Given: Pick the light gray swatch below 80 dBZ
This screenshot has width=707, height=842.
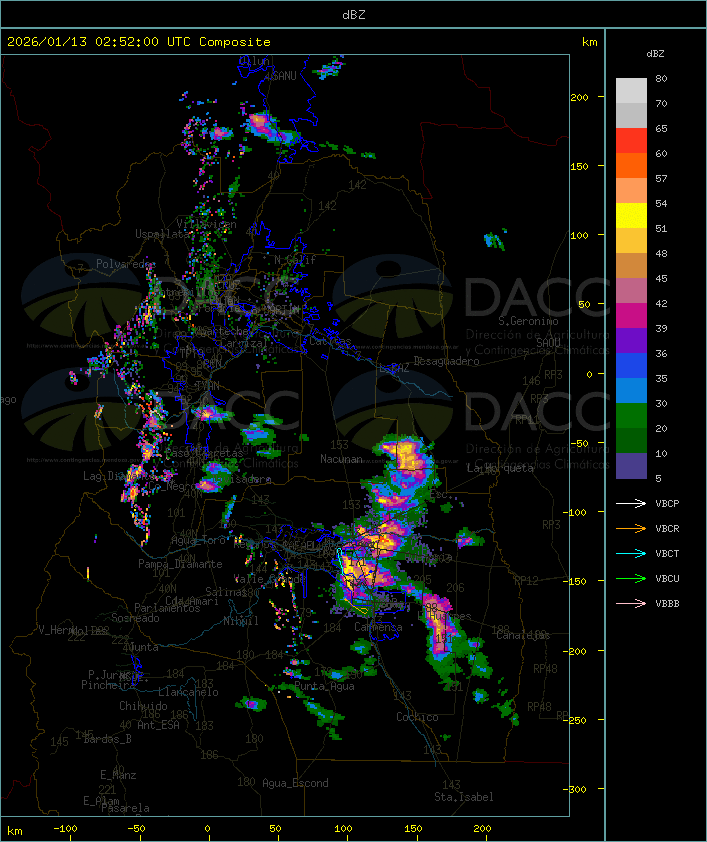Looking at the screenshot, I should coord(631,91).
